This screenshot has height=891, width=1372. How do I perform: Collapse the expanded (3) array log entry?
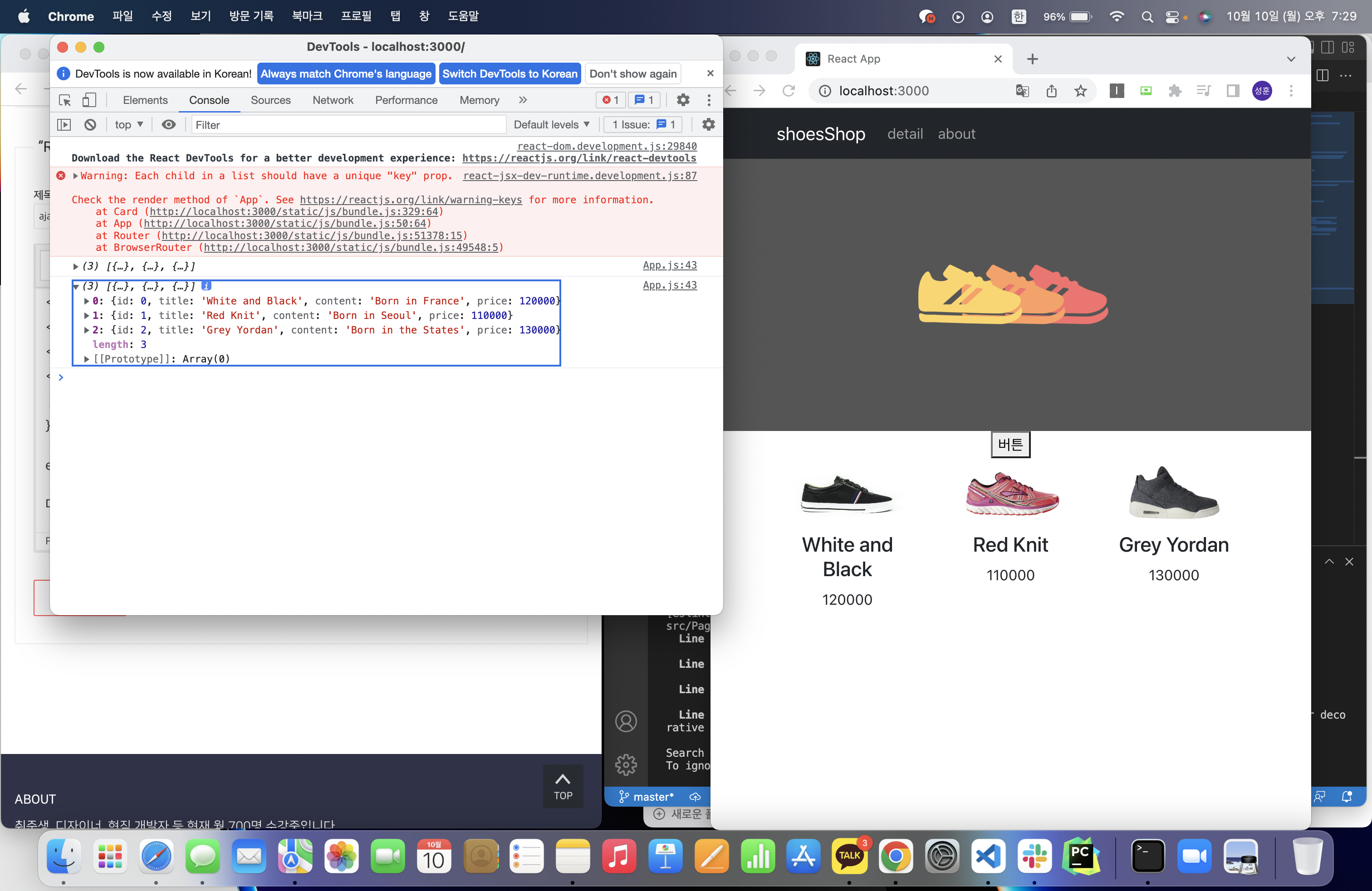[x=75, y=286]
